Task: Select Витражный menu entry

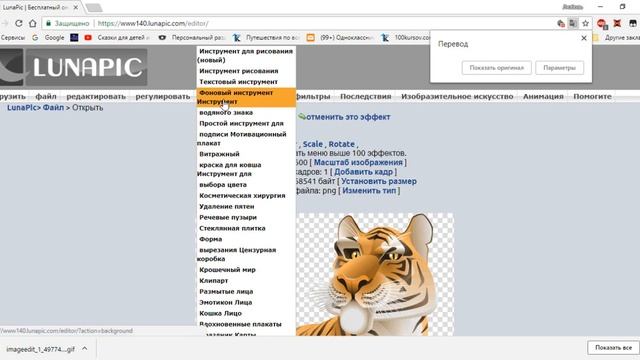Action: [219, 154]
